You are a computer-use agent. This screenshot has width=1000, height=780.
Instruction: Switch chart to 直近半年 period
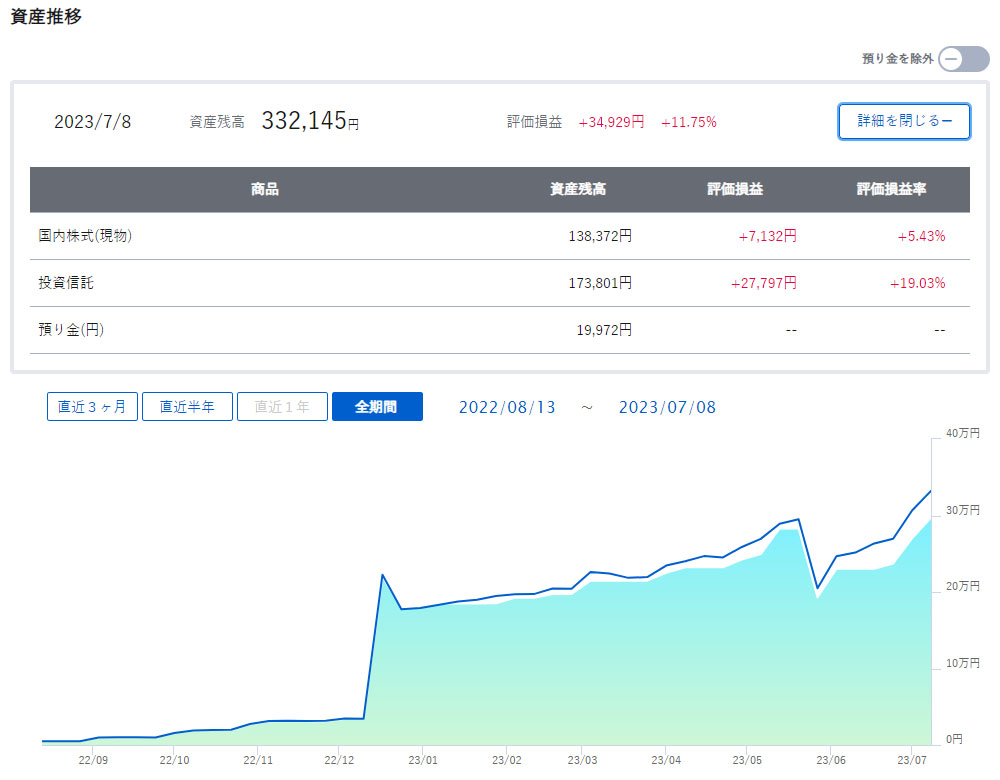[187, 407]
